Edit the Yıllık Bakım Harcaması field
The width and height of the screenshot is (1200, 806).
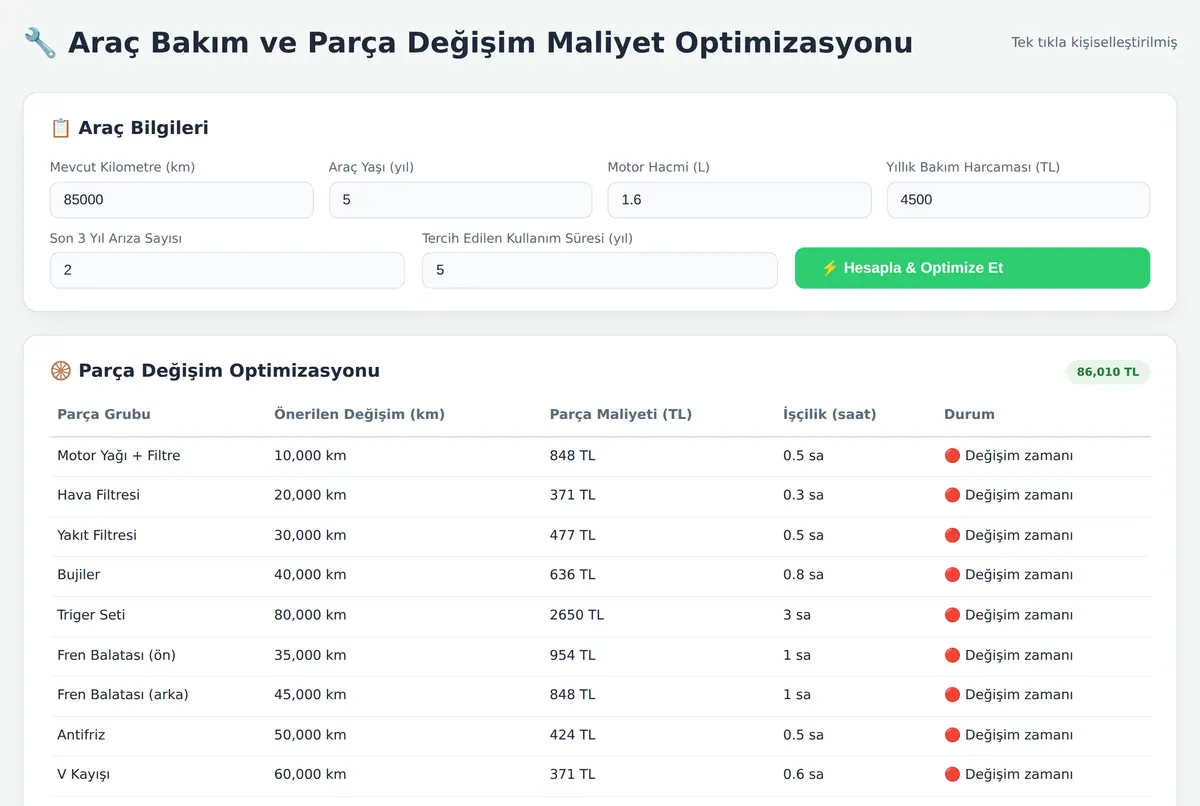1018,200
